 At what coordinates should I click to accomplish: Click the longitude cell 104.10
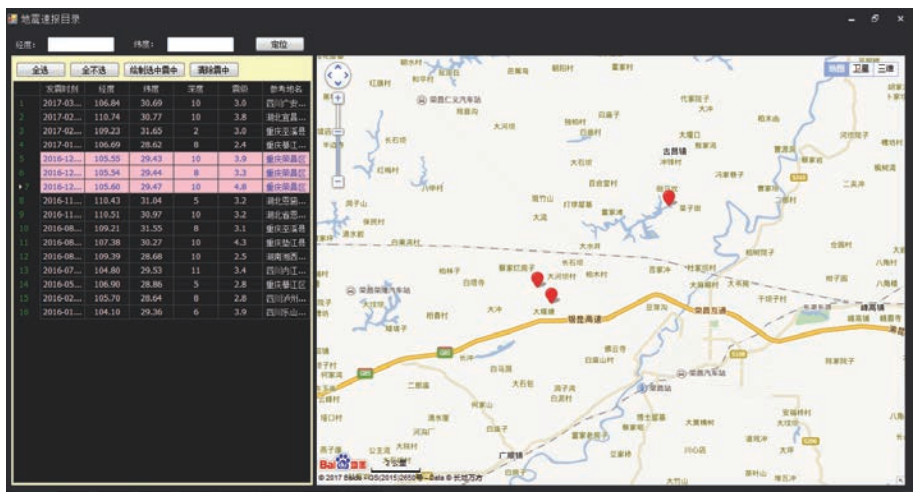tap(107, 312)
